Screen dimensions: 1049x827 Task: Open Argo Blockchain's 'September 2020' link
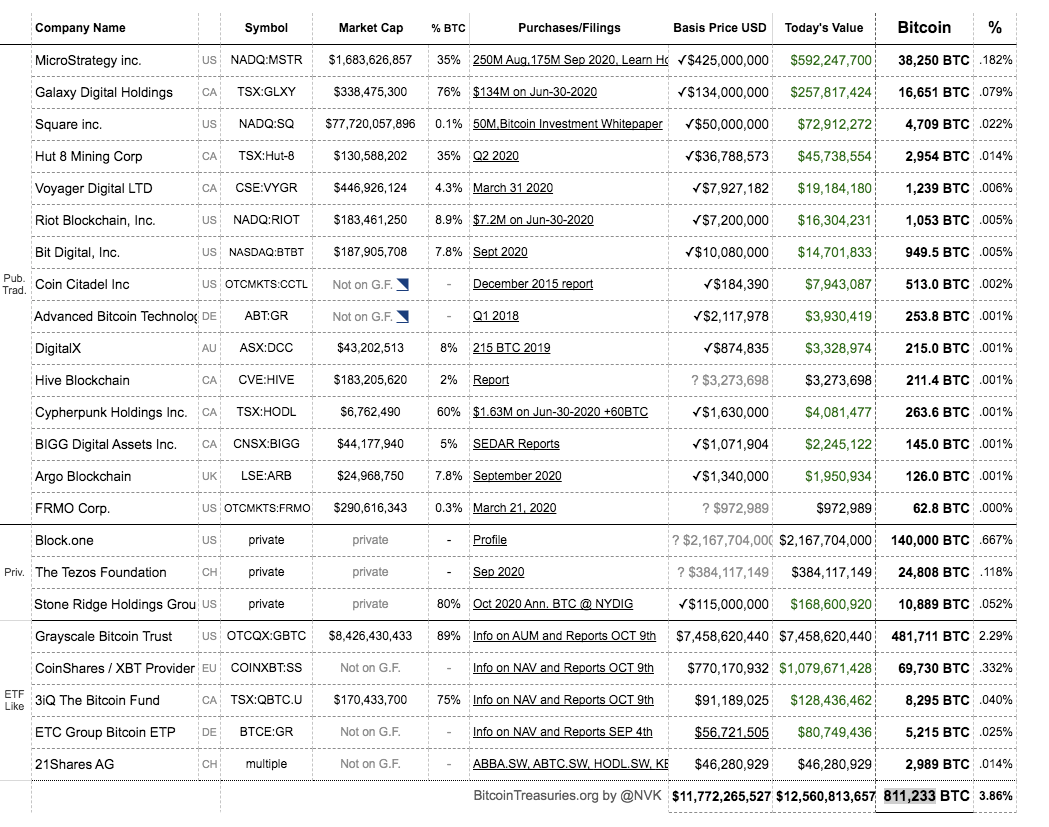point(517,476)
